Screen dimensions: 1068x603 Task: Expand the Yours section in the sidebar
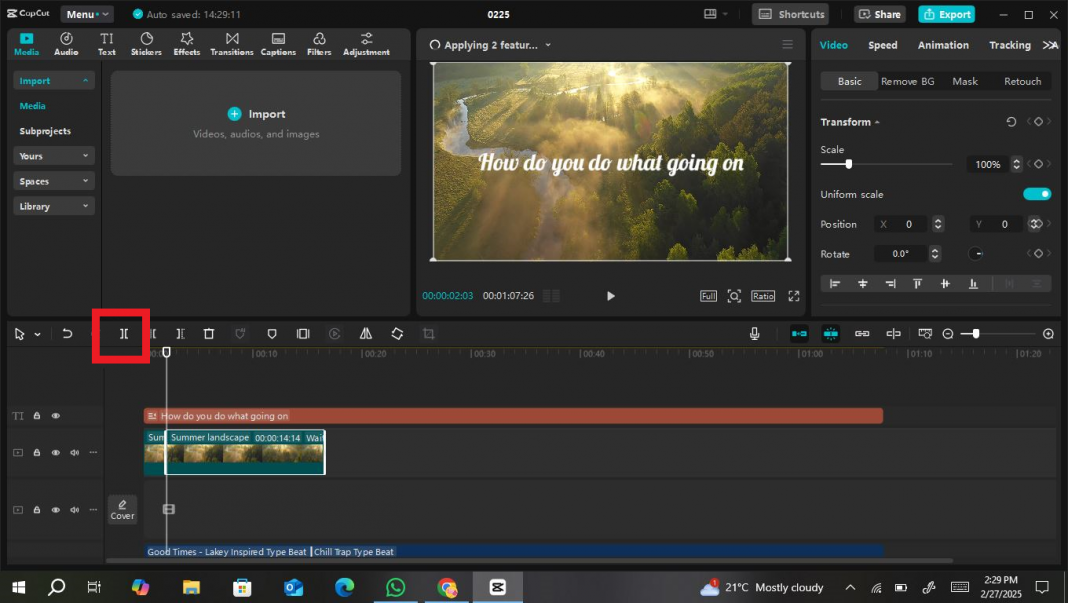[53, 155]
